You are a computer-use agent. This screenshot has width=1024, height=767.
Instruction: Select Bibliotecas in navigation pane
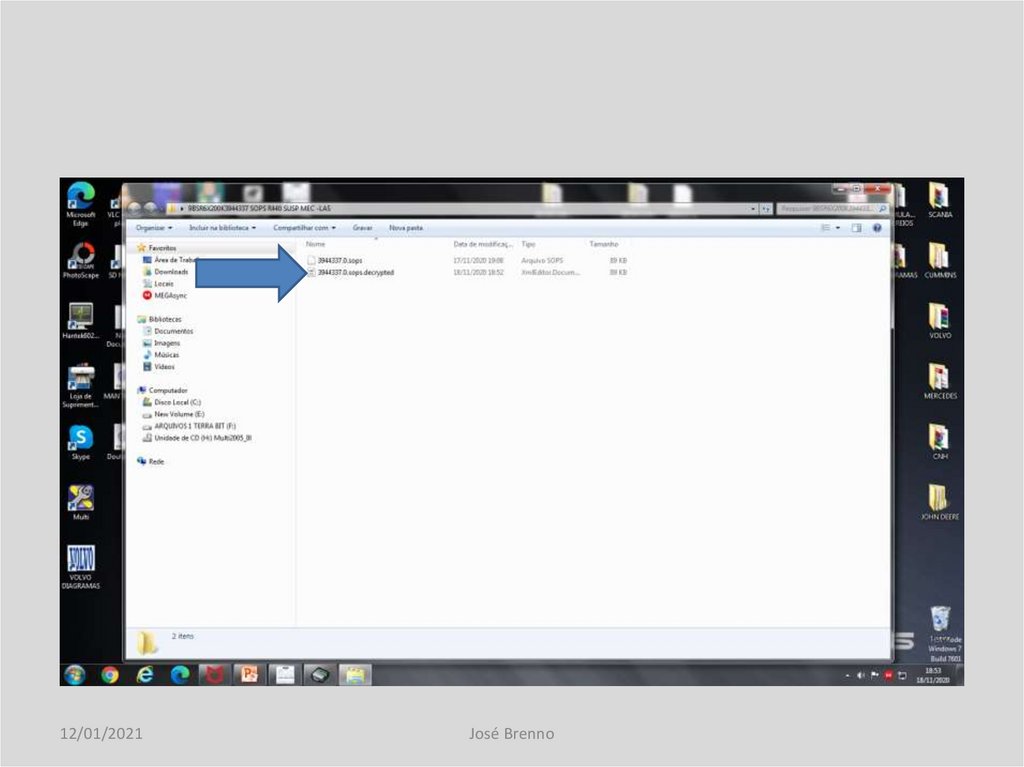click(159, 319)
